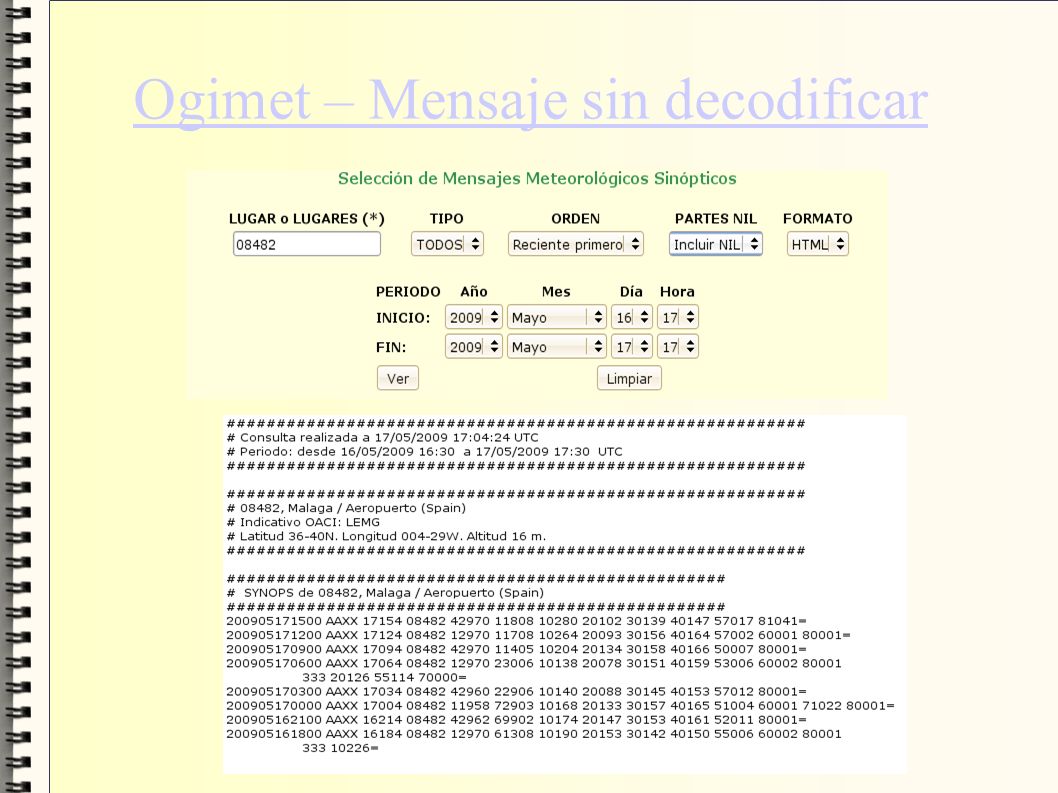Click the Indicativo OACI: LEMG line

pyautogui.click(x=303, y=522)
